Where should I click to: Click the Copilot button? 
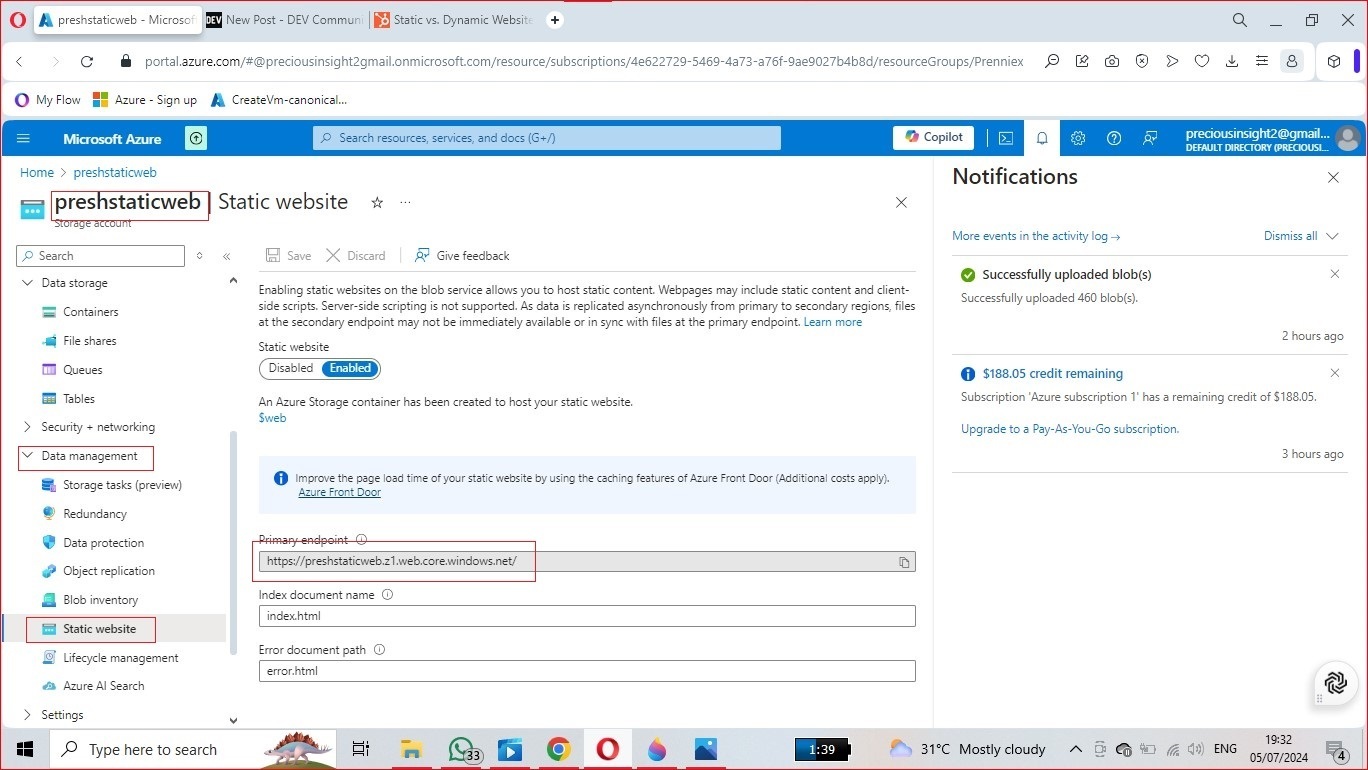pos(934,138)
